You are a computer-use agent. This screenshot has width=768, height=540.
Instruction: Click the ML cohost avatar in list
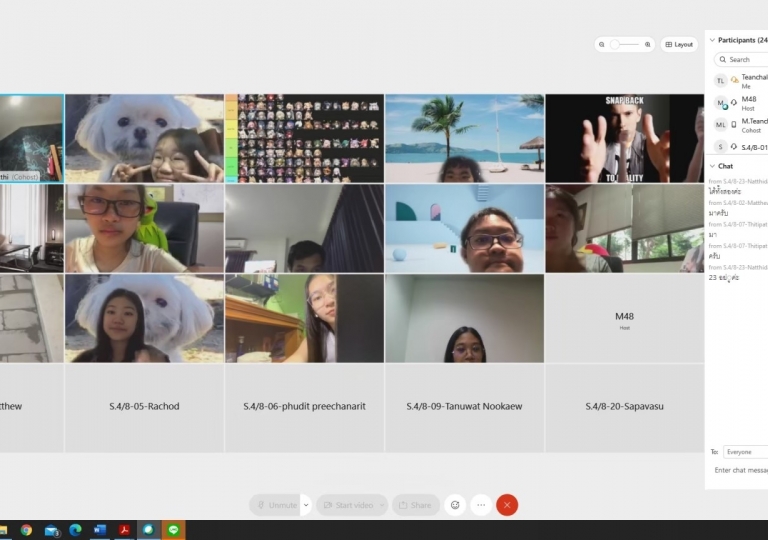pos(720,125)
